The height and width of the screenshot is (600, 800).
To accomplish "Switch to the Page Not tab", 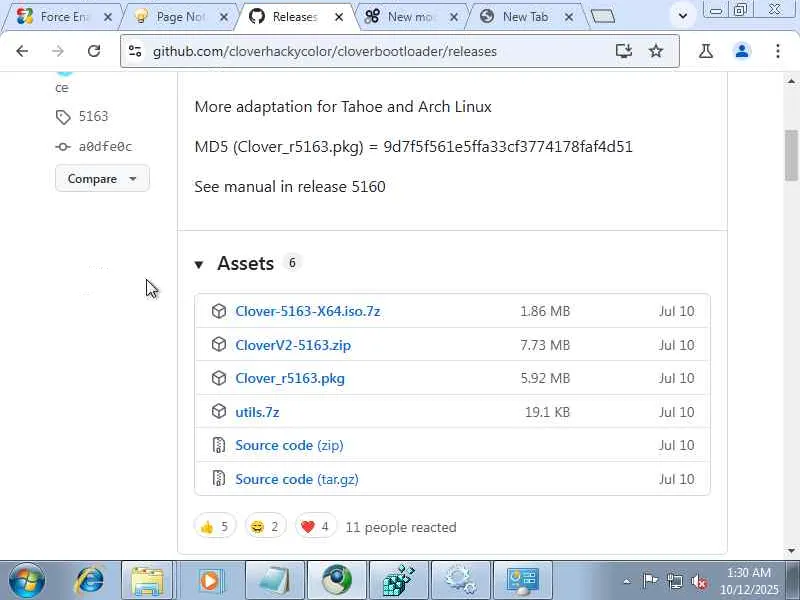I will [179, 17].
